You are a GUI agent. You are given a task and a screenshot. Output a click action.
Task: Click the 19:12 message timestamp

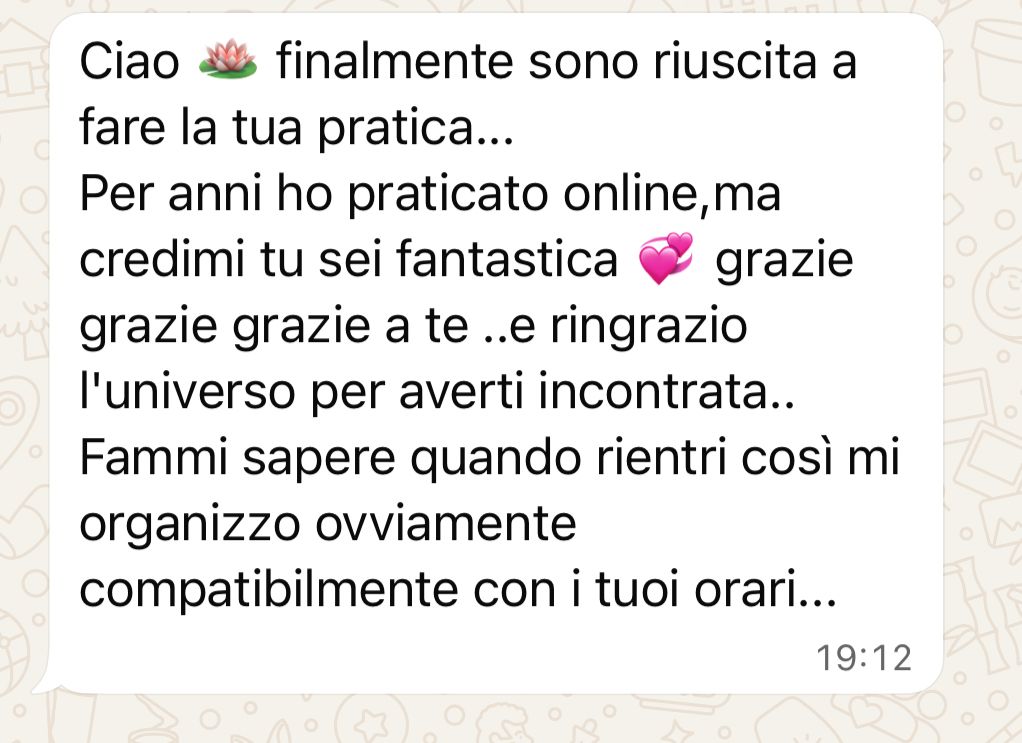click(864, 658)
